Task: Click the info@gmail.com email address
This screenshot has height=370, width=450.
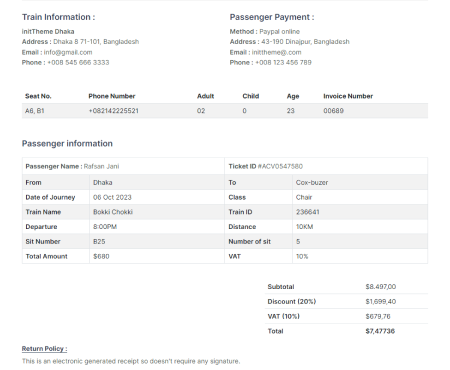Action: pyautogui.click(x=68, y=52)
